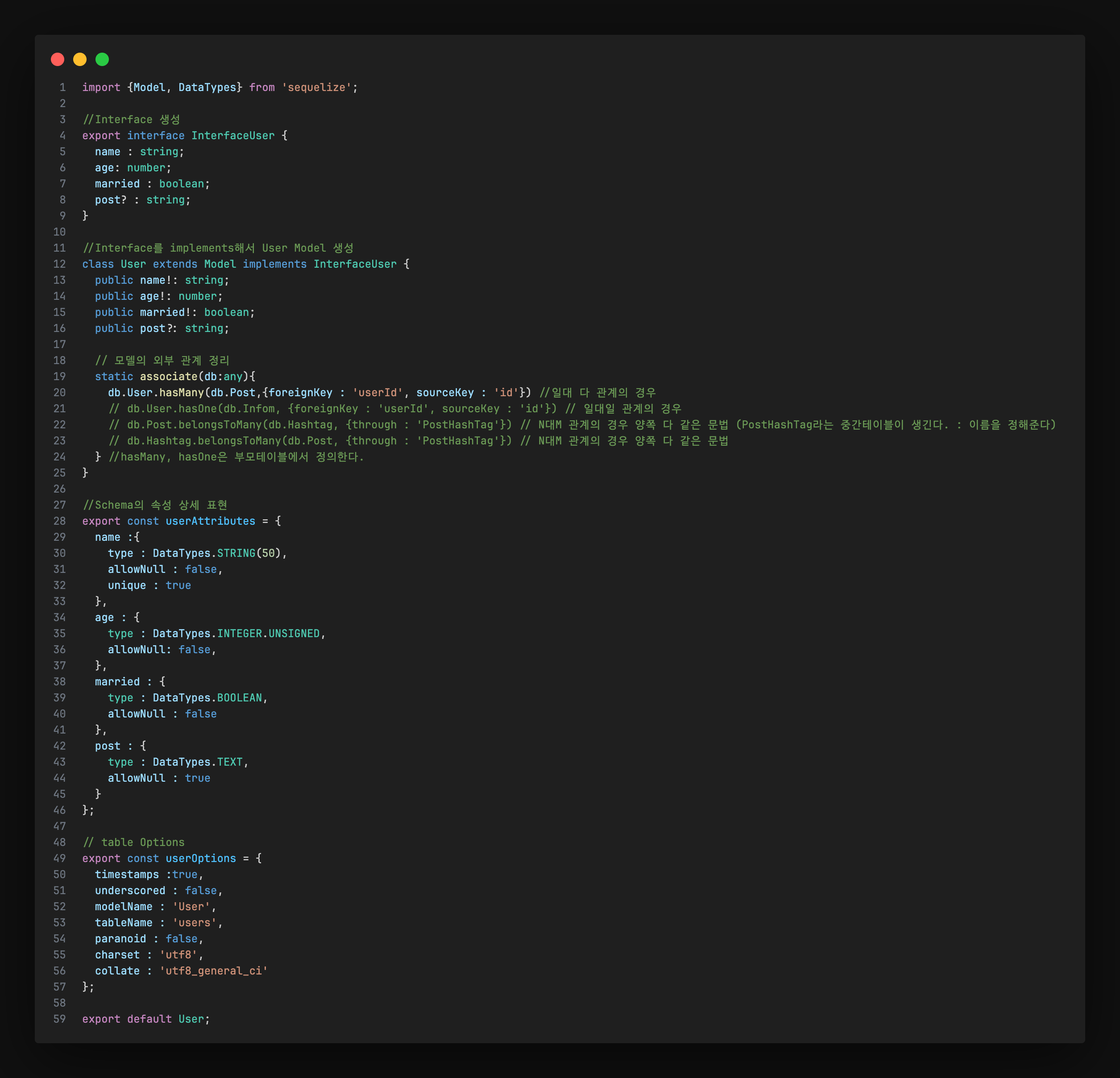The width and height of the screenshot is (1120, 1078).
Task: Click the static associate method name
Action: 169,377
